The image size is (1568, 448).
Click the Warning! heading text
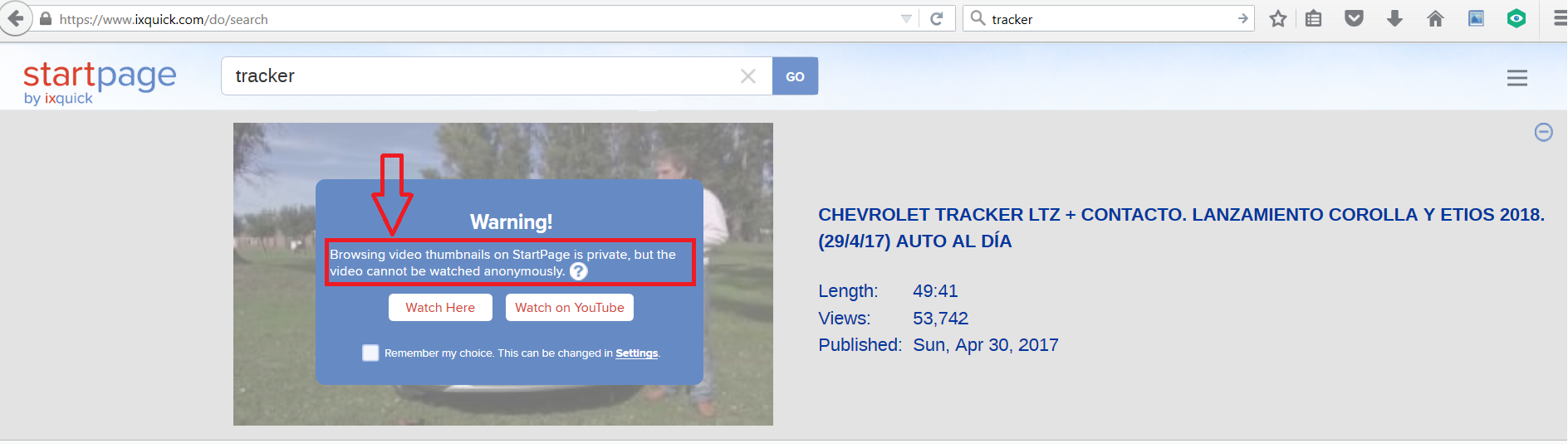(x=511, y=222)
